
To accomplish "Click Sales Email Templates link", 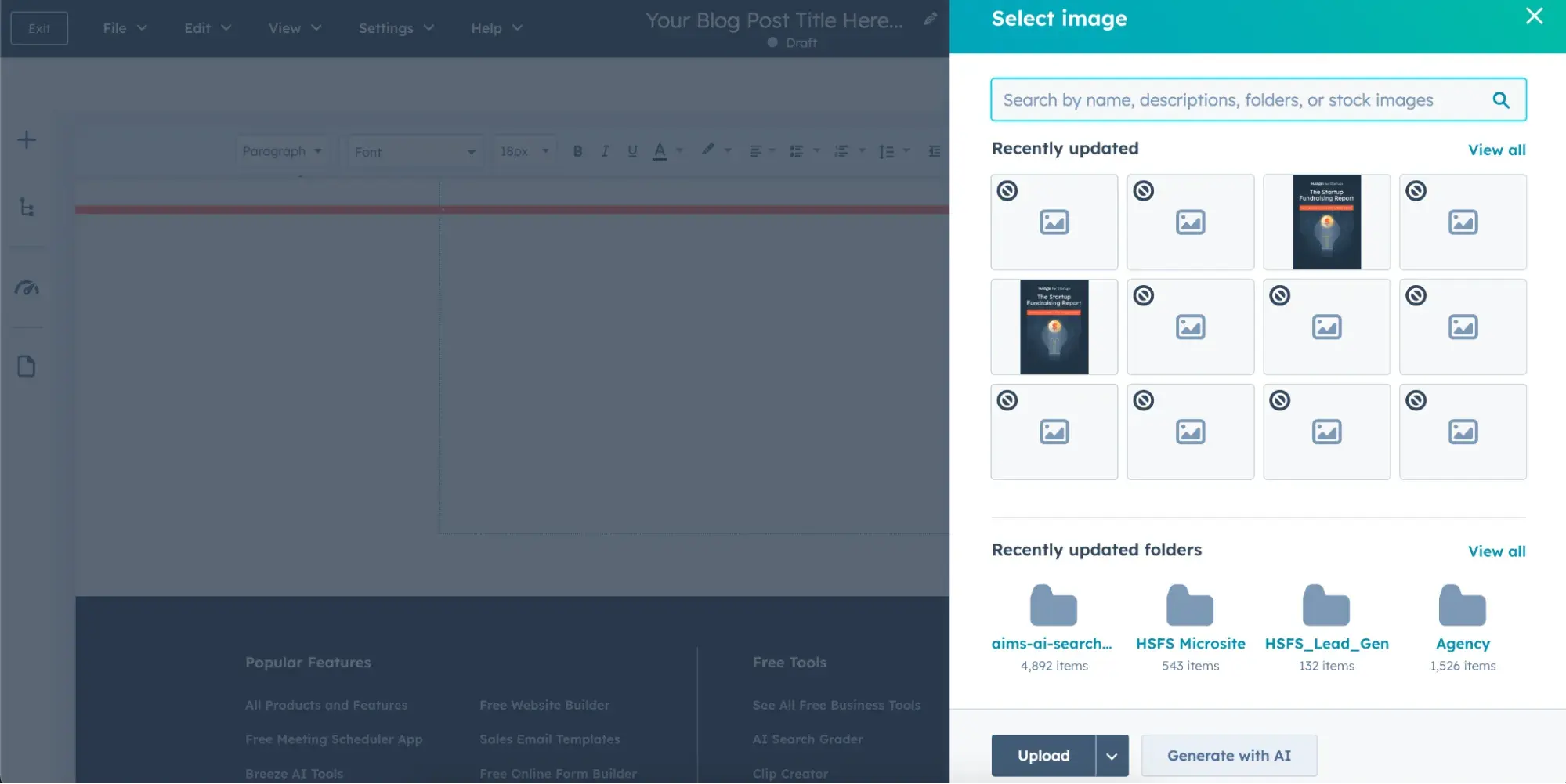I will pyautogui.click(x=549, y=739).
